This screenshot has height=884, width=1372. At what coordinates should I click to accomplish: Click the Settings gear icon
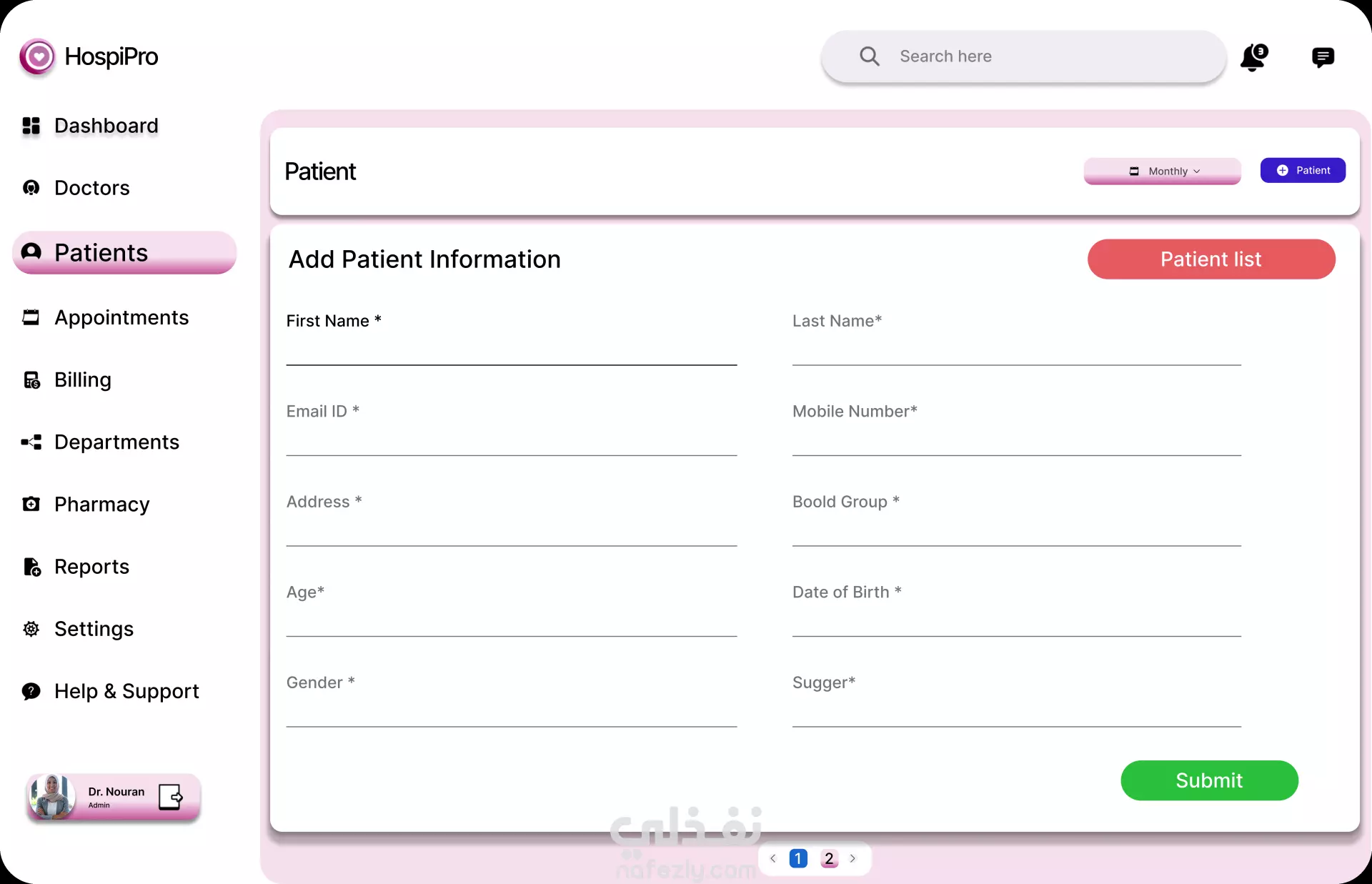click(x=31, y=629)
